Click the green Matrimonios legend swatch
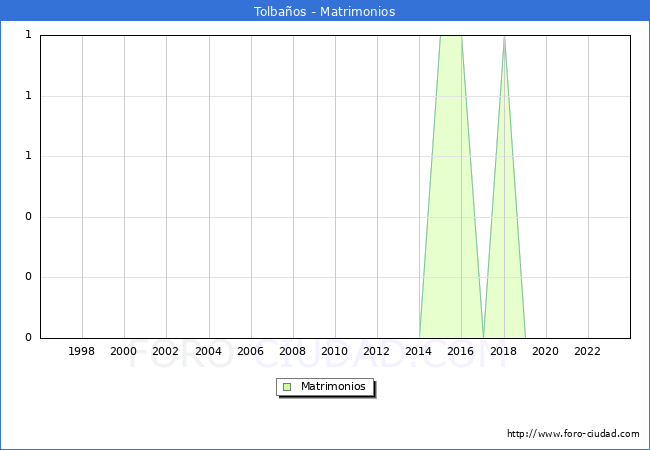The height and width of the screenshot is (450, 650). [x=287, y=387]
